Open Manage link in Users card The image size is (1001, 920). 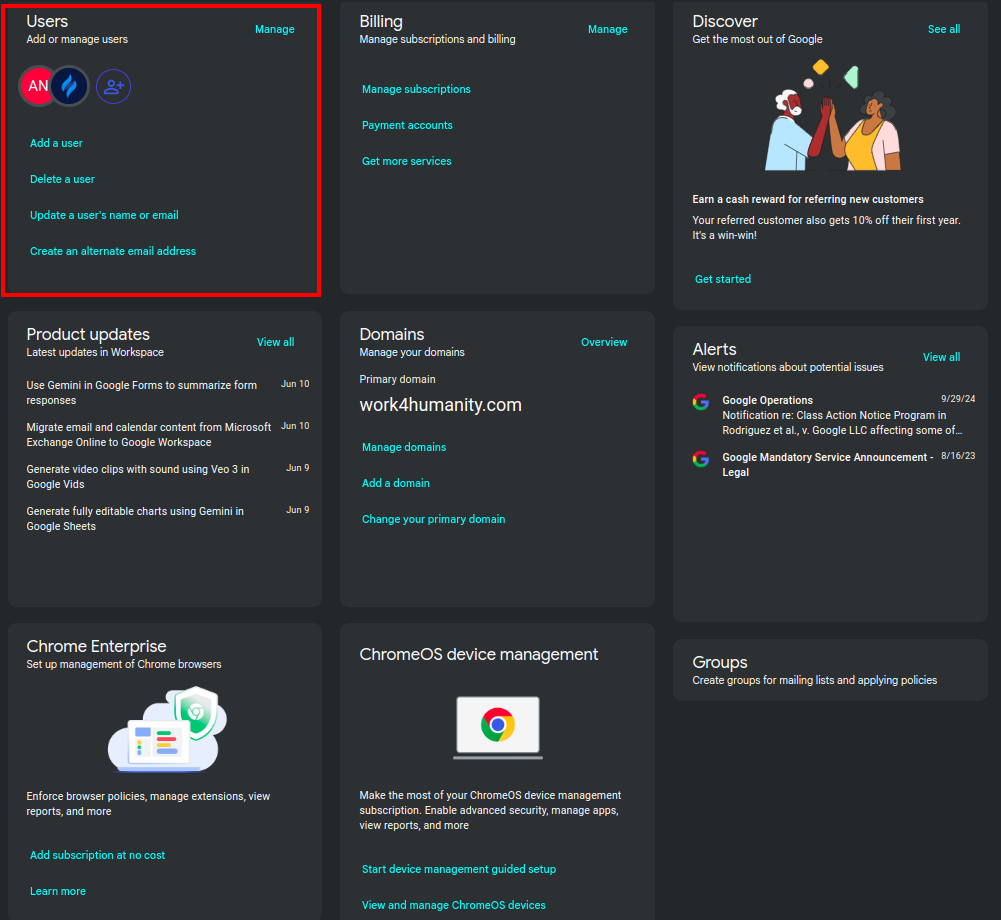pyautogui.click(x=275, y=29)
